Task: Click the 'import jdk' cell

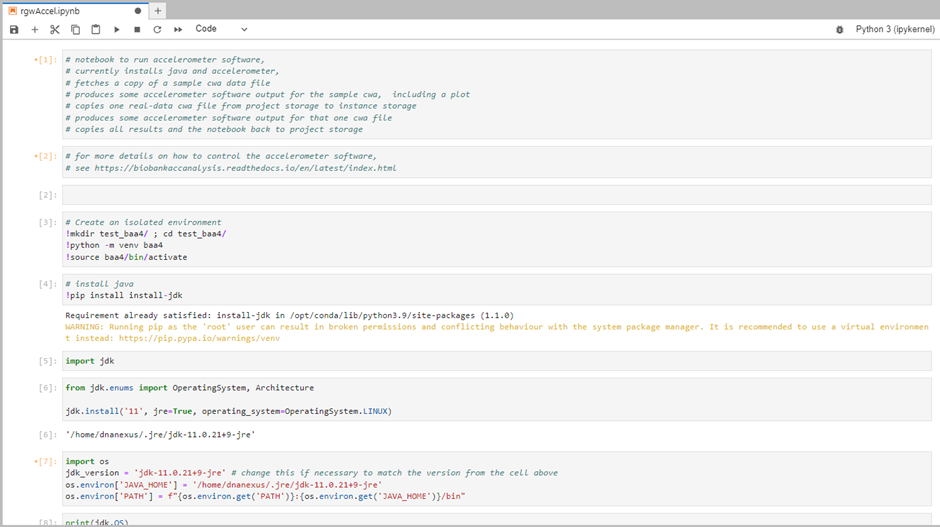Action: 496,361
